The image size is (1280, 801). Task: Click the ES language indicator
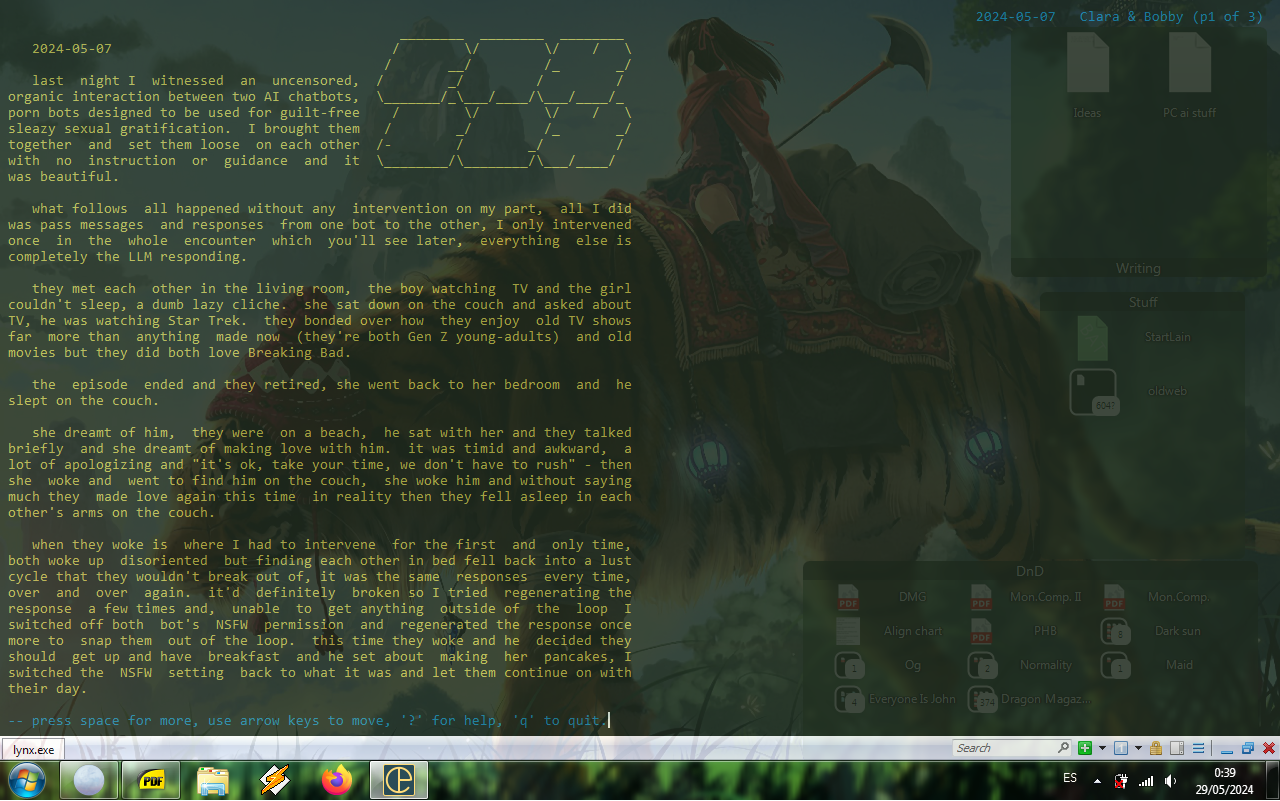point(1070,778)
